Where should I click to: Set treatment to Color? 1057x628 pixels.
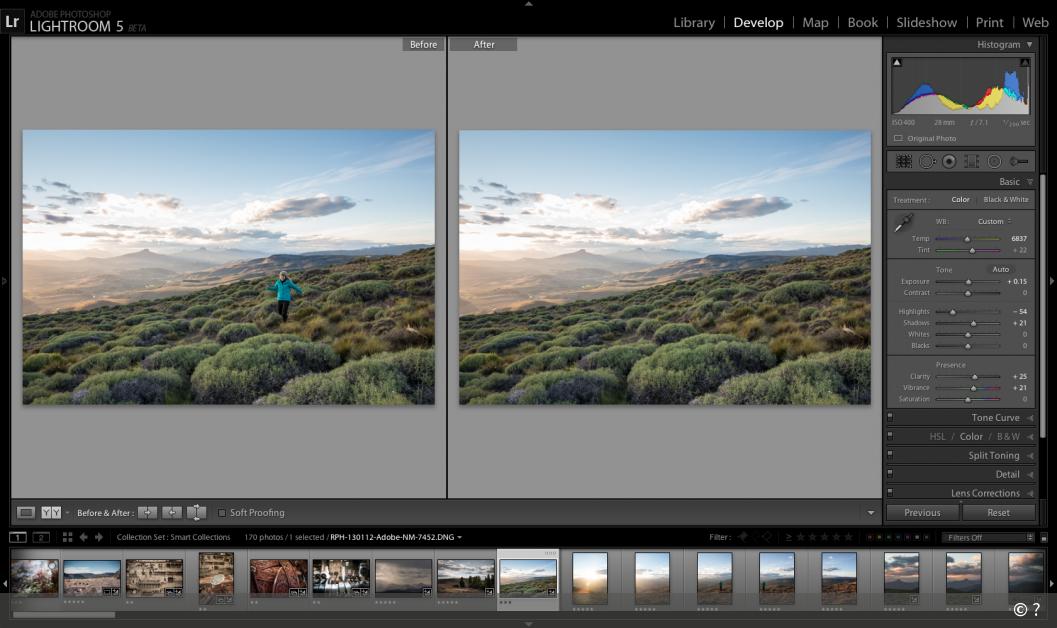pyautogui.click(x=961, y=199)
